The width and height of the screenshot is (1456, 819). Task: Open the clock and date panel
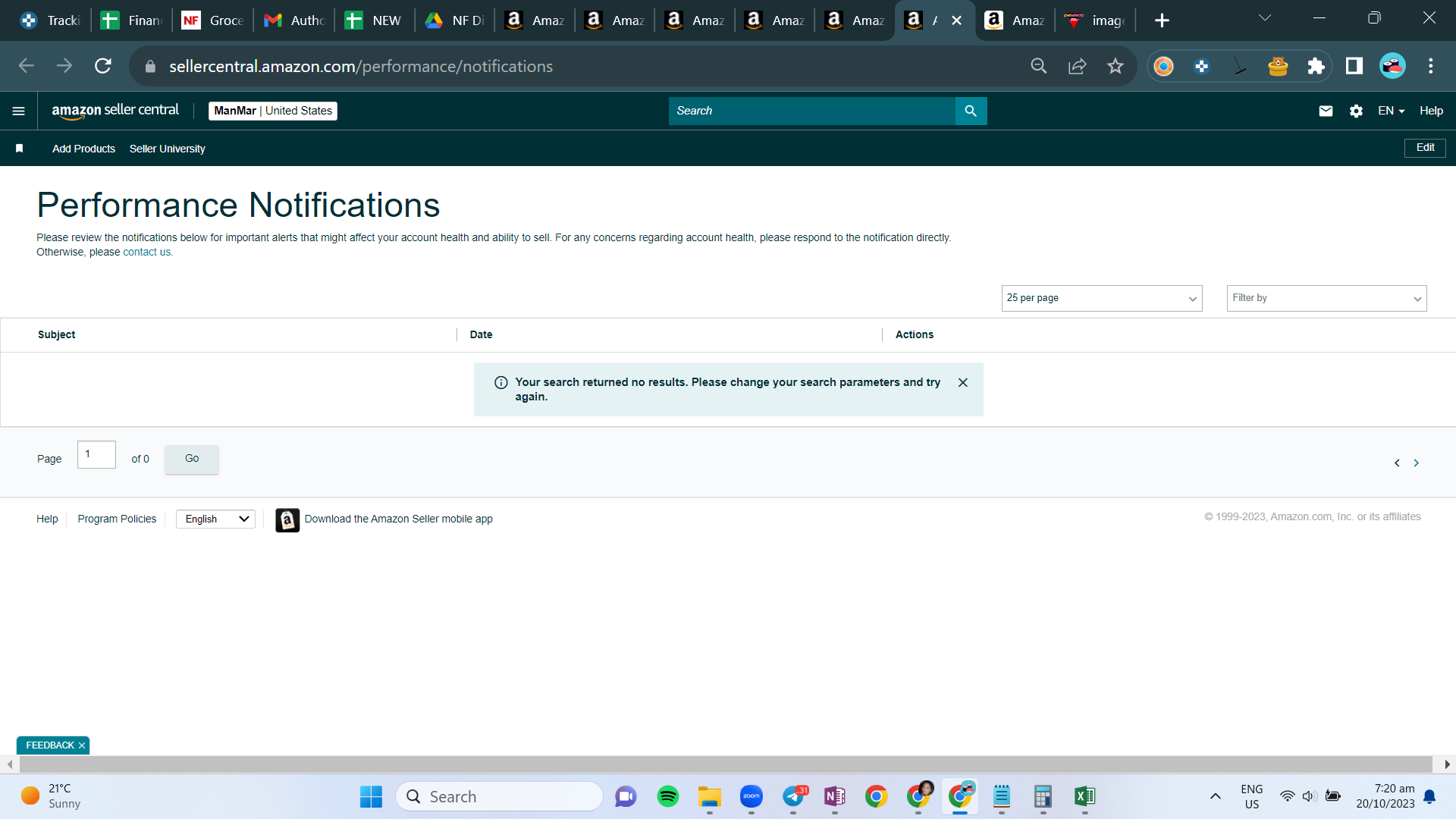[x=1385, y=796]
